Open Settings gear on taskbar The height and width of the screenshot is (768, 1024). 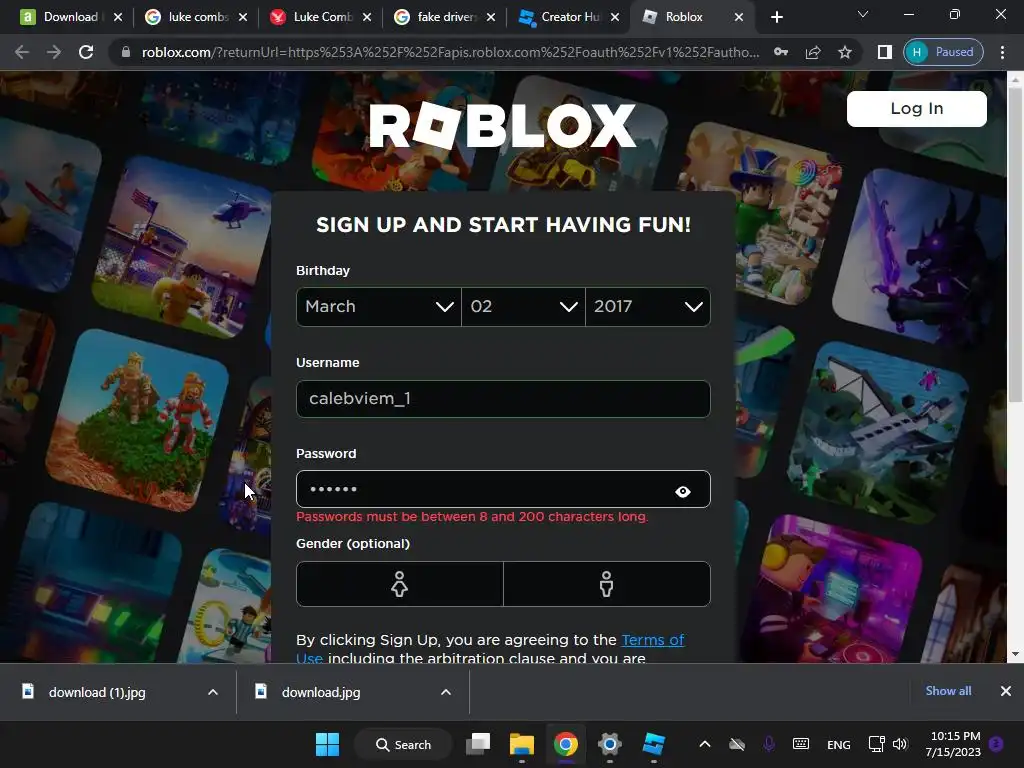[609, 744]
